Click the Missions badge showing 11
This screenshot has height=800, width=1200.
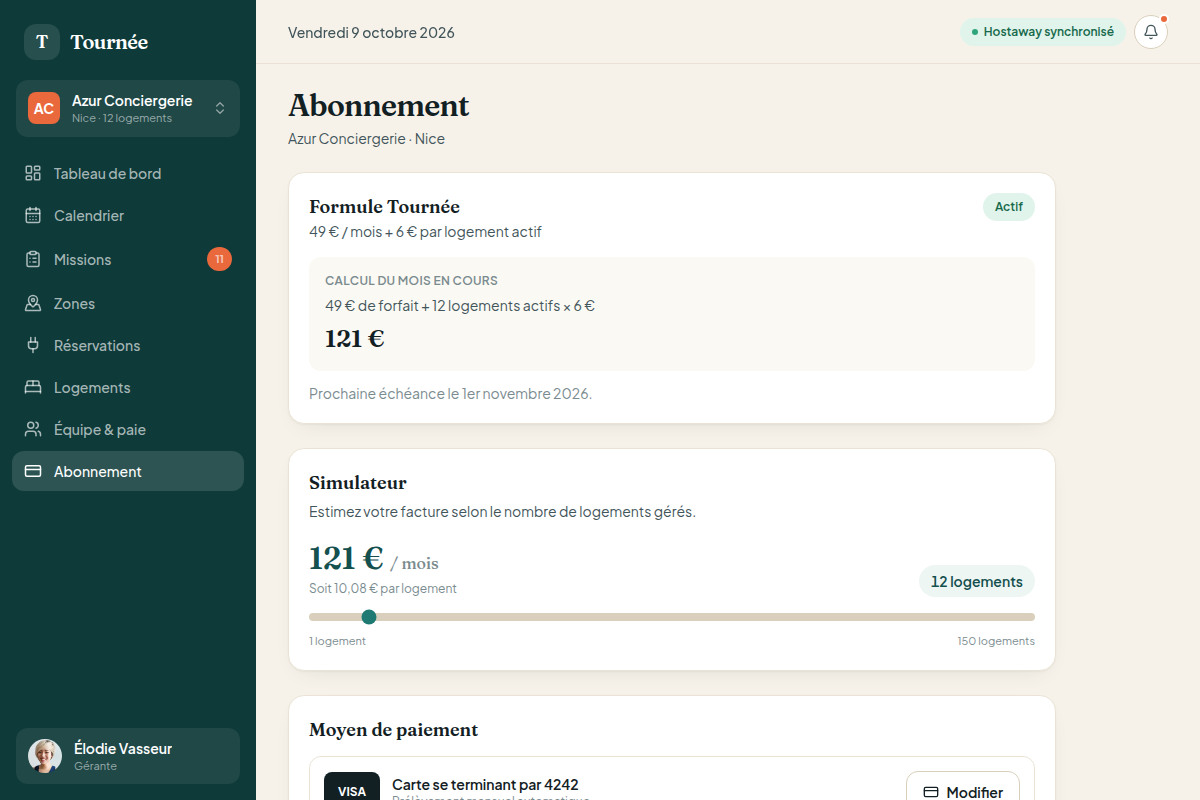(x=219, y=259)
